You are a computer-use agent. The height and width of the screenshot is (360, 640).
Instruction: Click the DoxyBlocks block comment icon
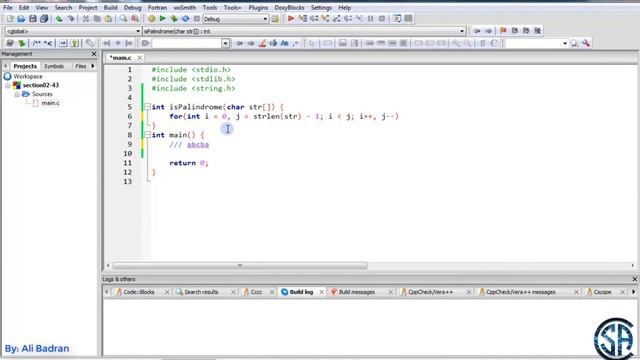click(37, 43)
